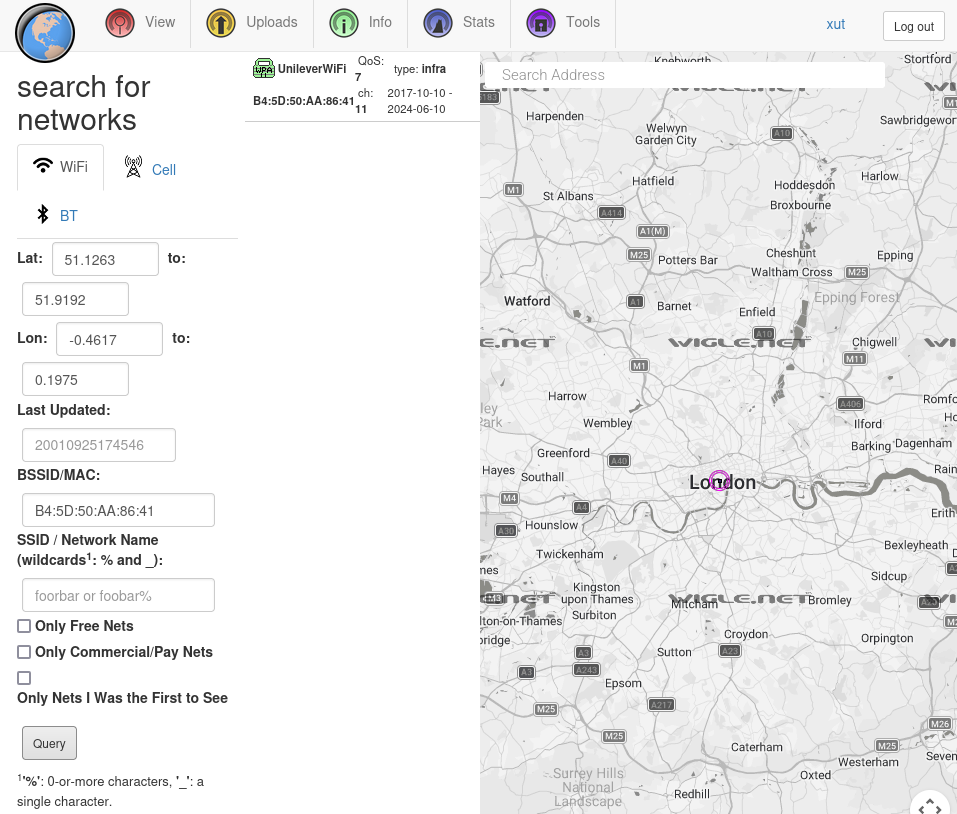Enable Only Free Nets checkbox
Viewport: 957px width, 814px height.
(x=24, y=626)
